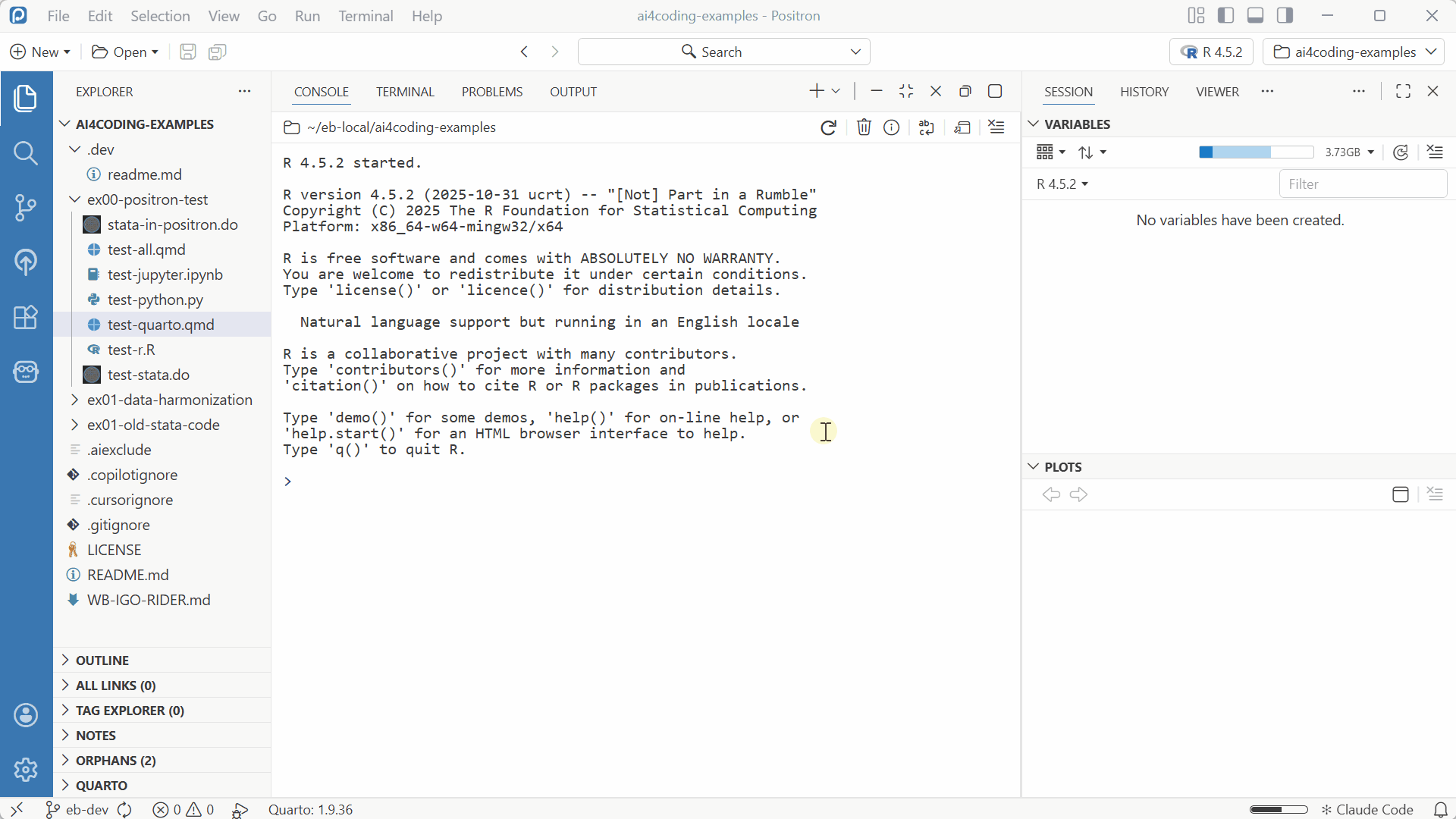
Task: Show next plot arrow
Action: 1078,494
